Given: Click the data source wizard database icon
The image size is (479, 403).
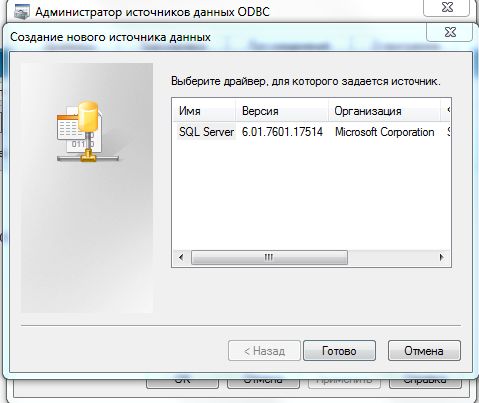Looking at the screenshot, I should click(x=87, y=132).
